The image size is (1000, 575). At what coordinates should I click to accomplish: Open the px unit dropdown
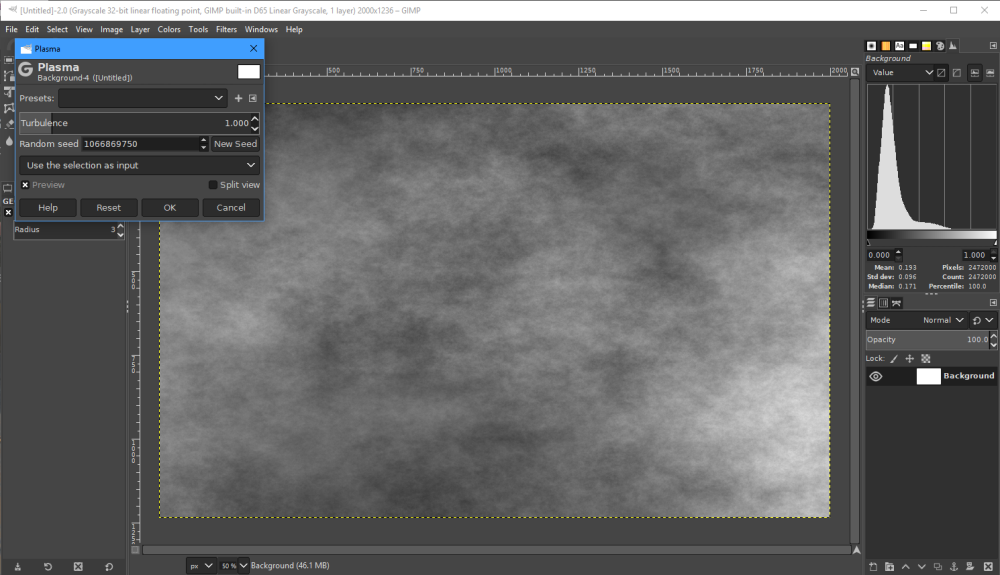pos(200,565)
